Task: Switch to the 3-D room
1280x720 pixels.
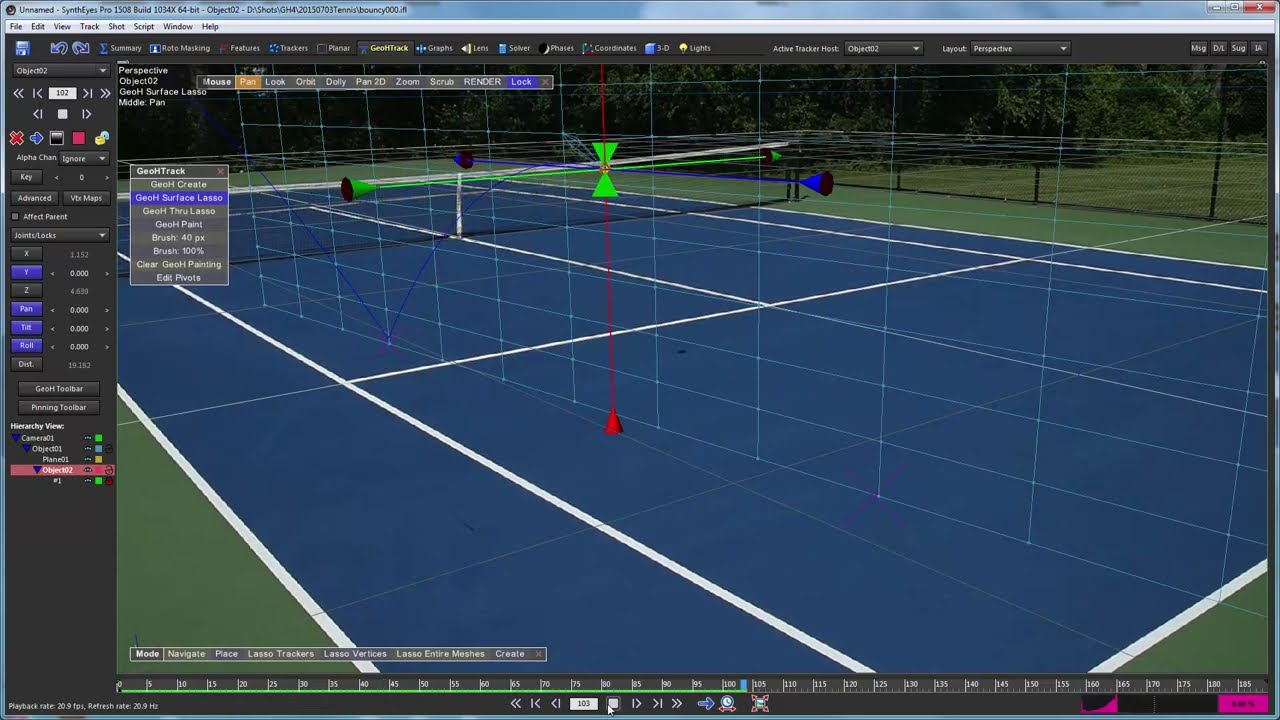Action: [657, 48]
